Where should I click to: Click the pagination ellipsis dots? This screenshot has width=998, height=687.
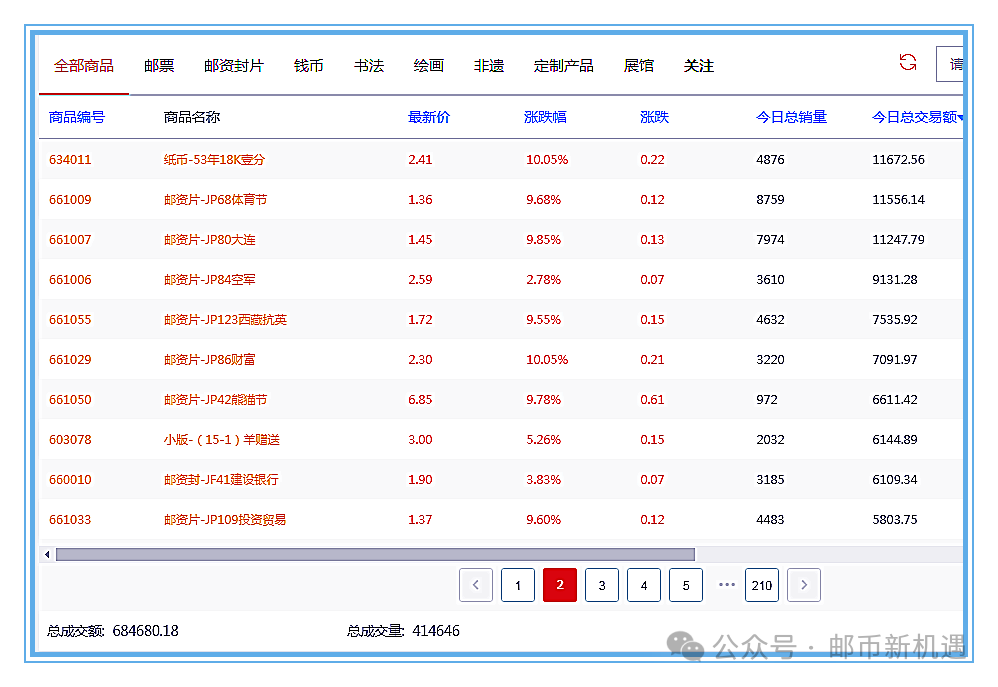tap(727, 585)
